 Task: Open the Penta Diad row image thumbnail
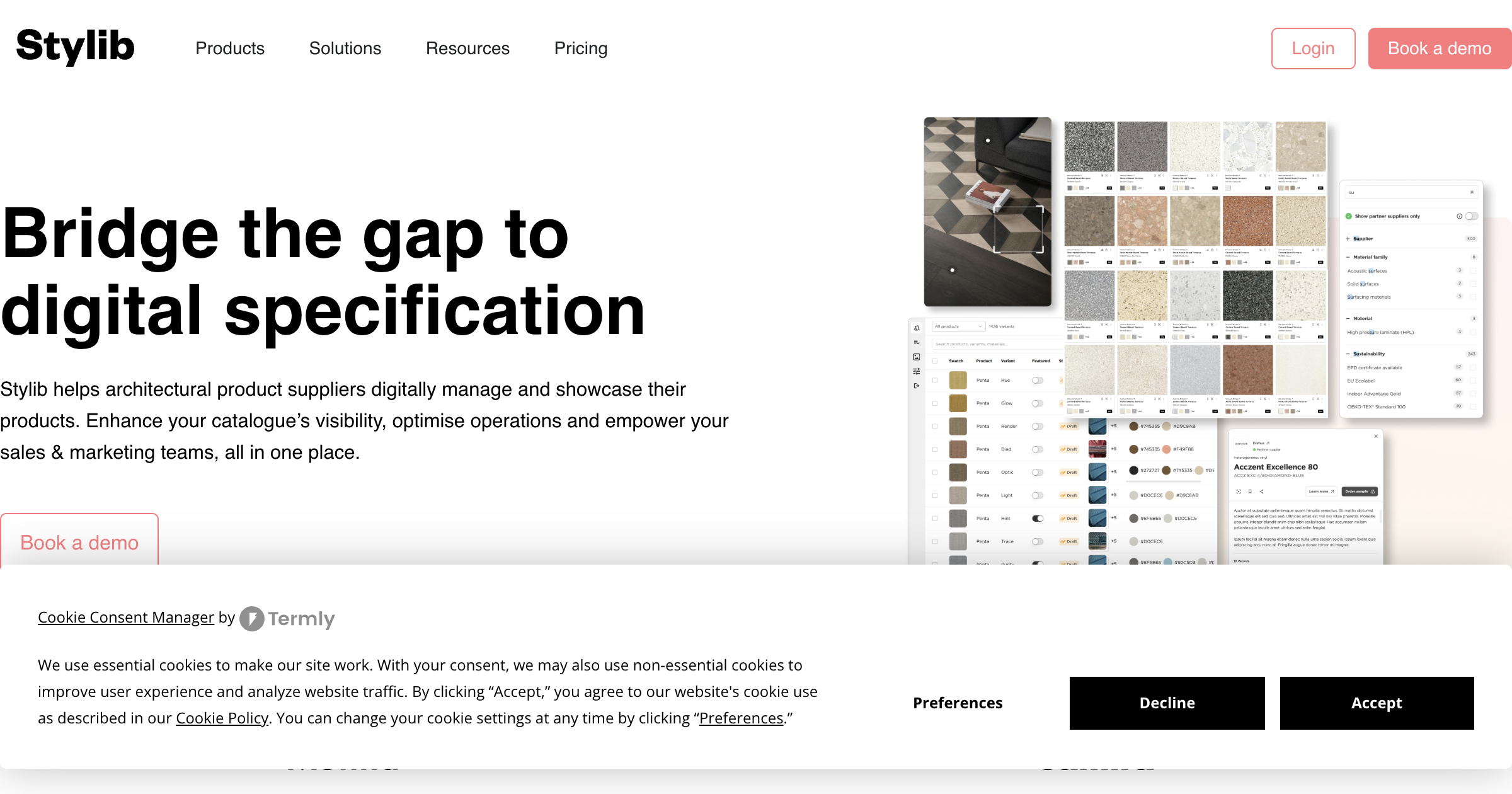pos(1097,449)
